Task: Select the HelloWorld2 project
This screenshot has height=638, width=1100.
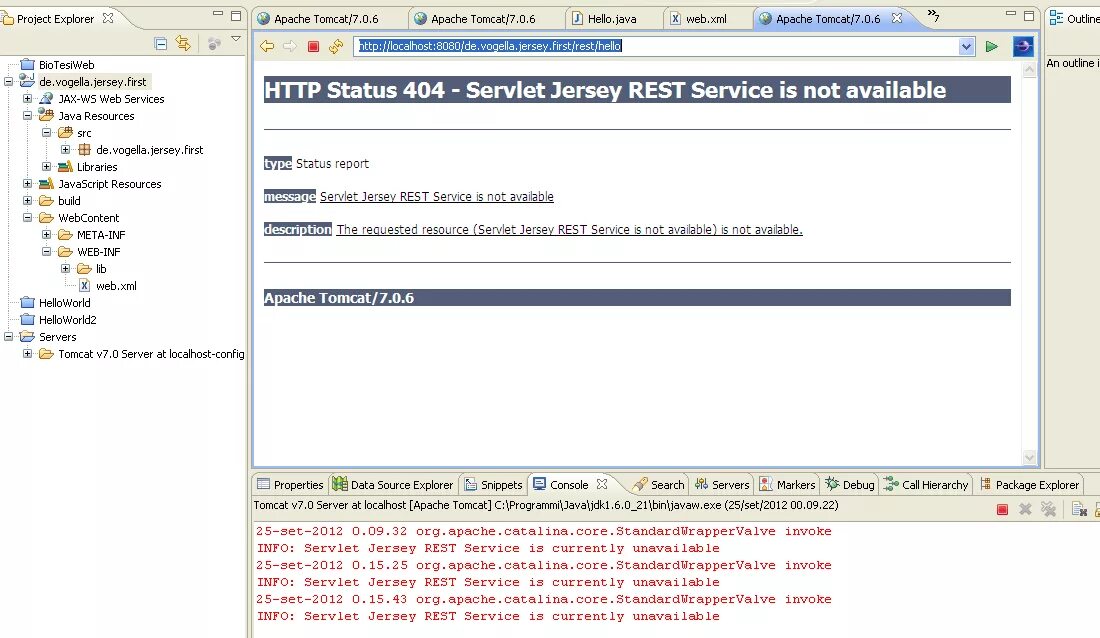Action: [x=58, y=319]
